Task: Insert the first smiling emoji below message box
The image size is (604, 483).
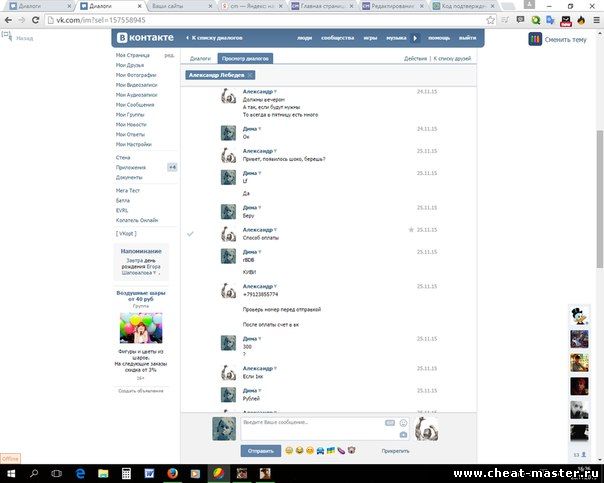Action: (x=289, y=451)
